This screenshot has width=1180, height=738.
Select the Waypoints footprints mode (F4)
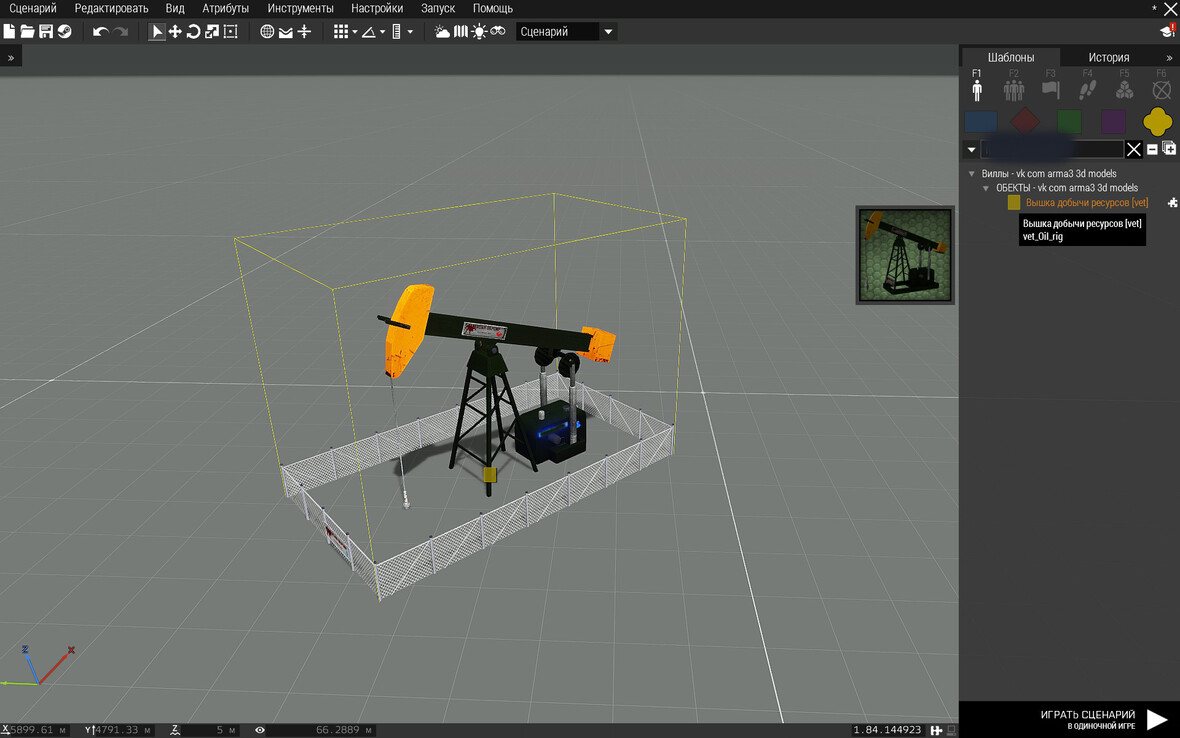(x=1087, y=90)
